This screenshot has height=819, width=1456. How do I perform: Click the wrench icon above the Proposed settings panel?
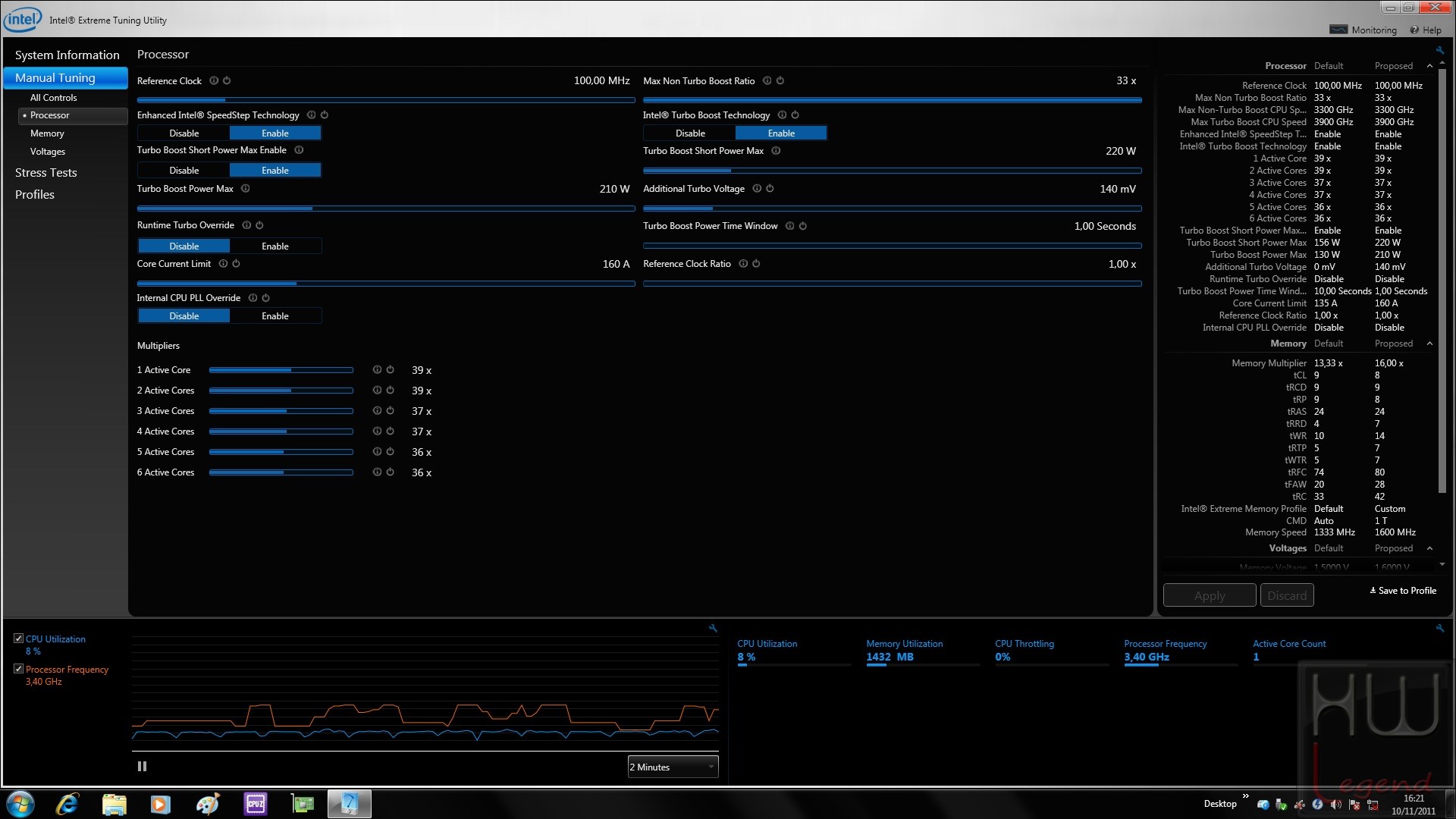[x=1439, y=51]
